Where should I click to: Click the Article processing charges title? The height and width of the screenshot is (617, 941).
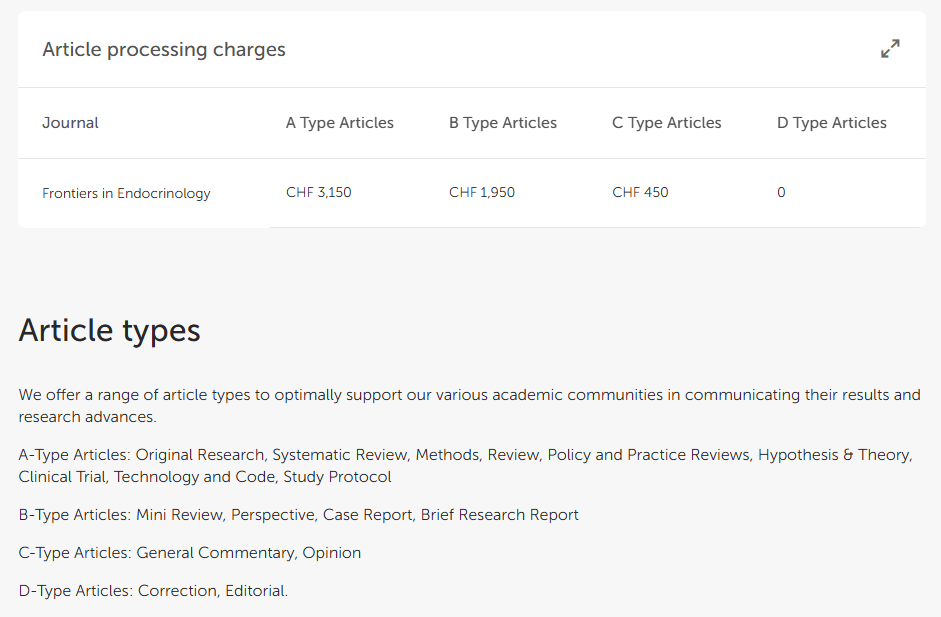point(164,49)
